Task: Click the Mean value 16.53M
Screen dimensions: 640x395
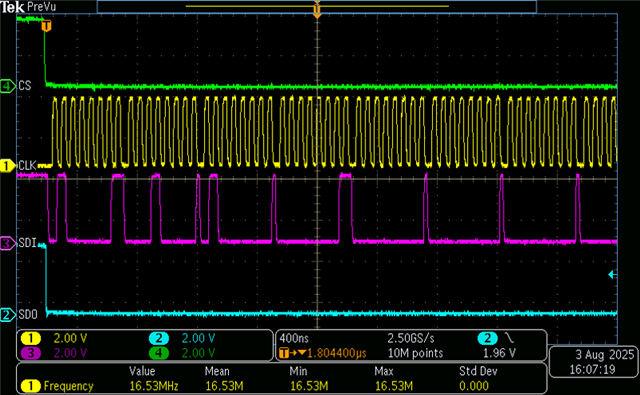Action: [224, 386]
